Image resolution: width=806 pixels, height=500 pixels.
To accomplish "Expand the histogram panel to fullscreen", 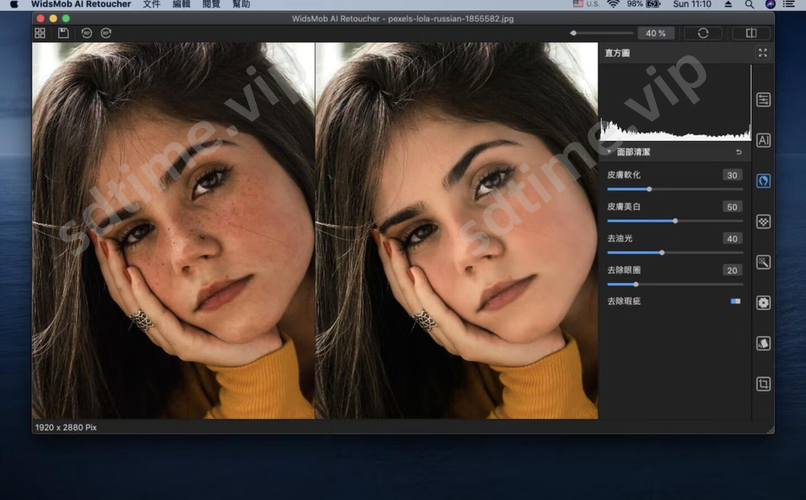I will click(x=763, y=52).
